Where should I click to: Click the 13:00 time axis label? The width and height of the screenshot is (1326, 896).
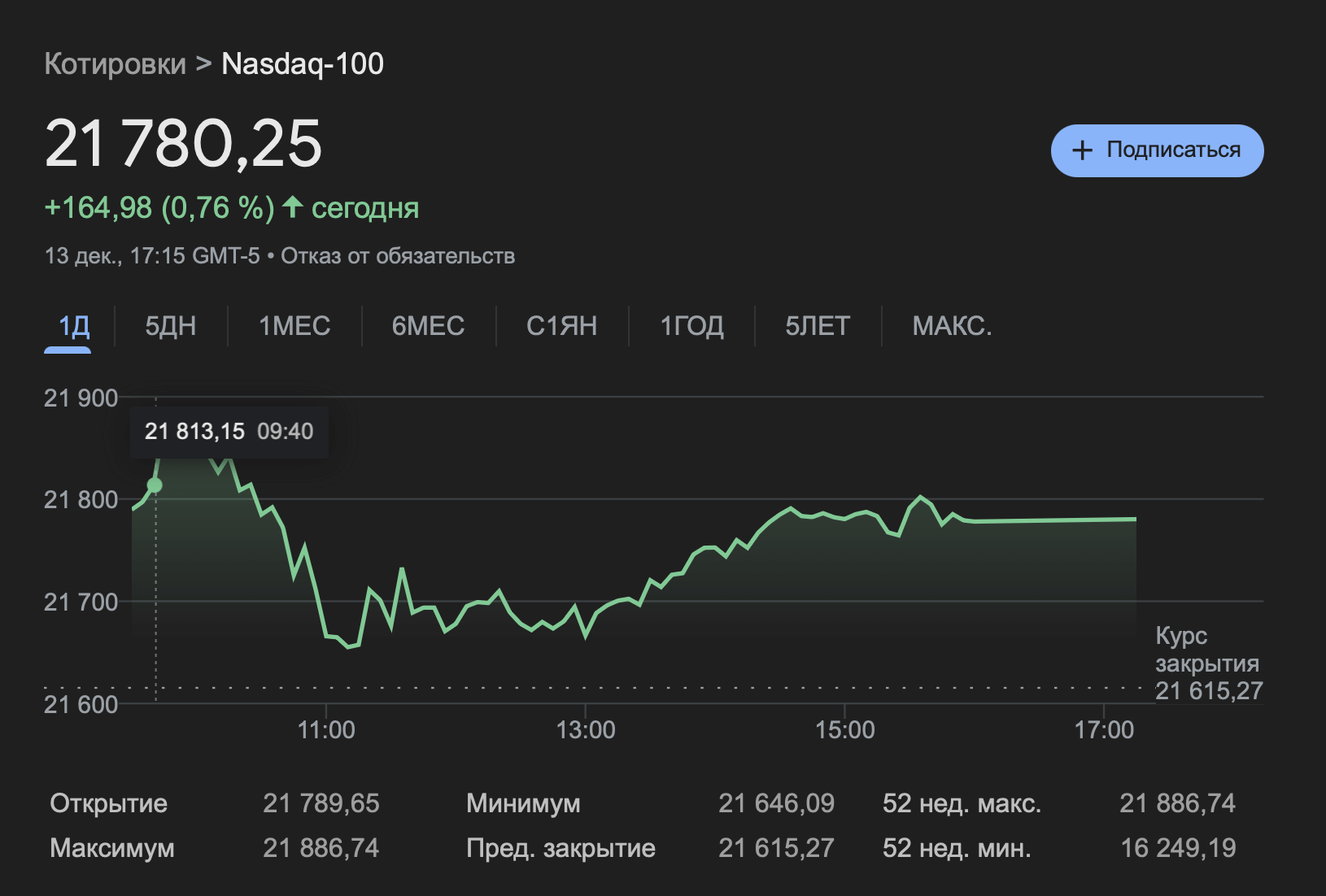586,730
